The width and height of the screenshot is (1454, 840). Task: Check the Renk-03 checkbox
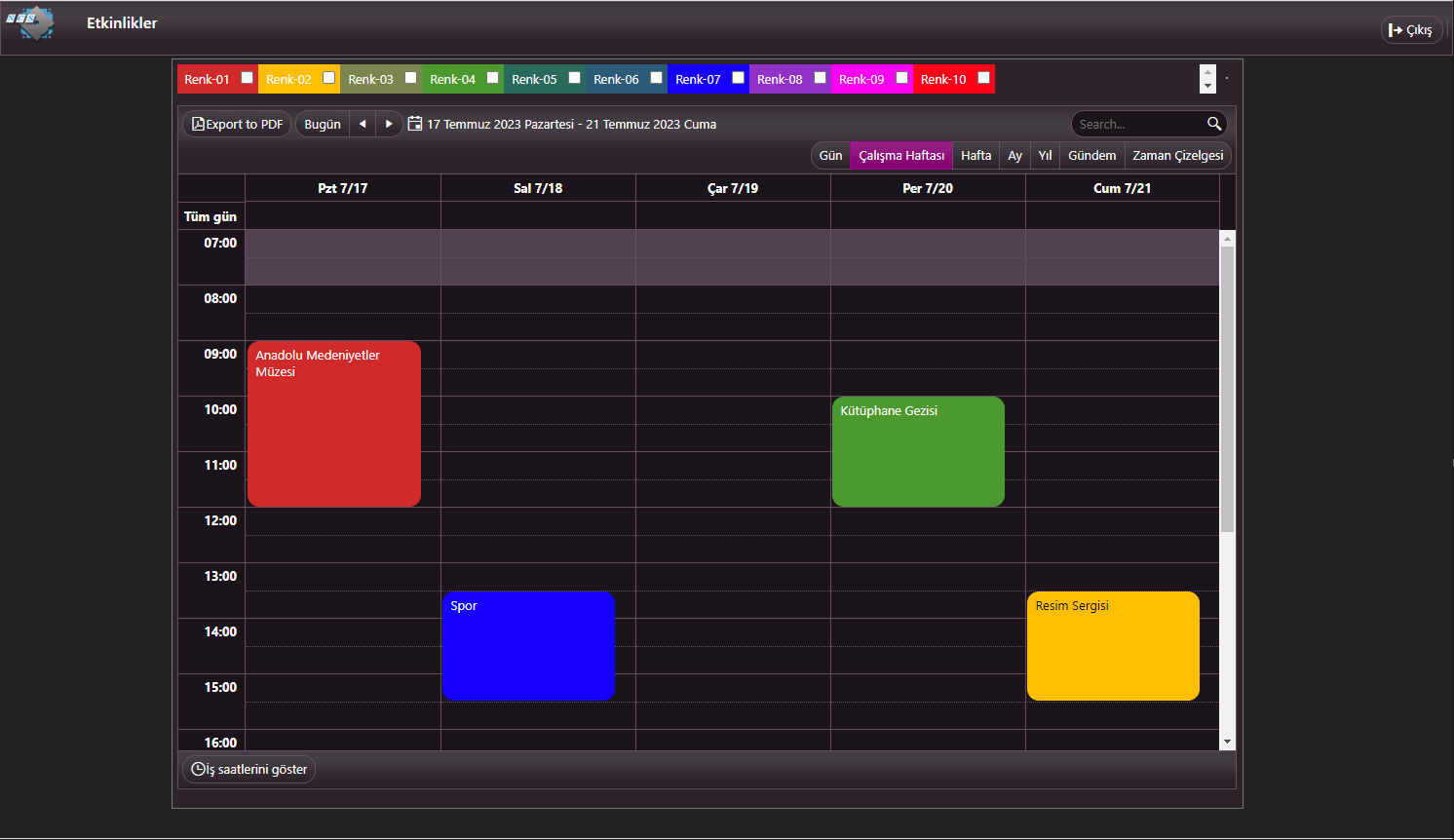point(411,78)
